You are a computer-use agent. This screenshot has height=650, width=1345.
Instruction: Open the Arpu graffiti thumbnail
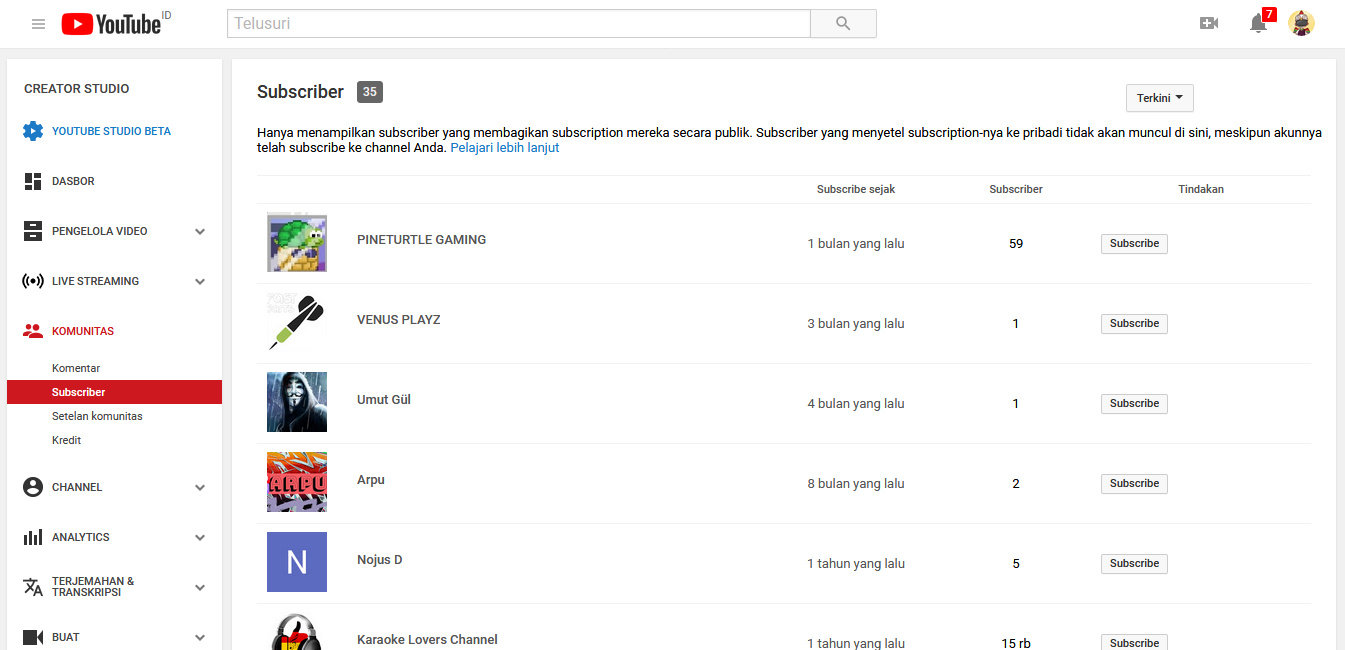pyautogui.click(x=297, y=482)
